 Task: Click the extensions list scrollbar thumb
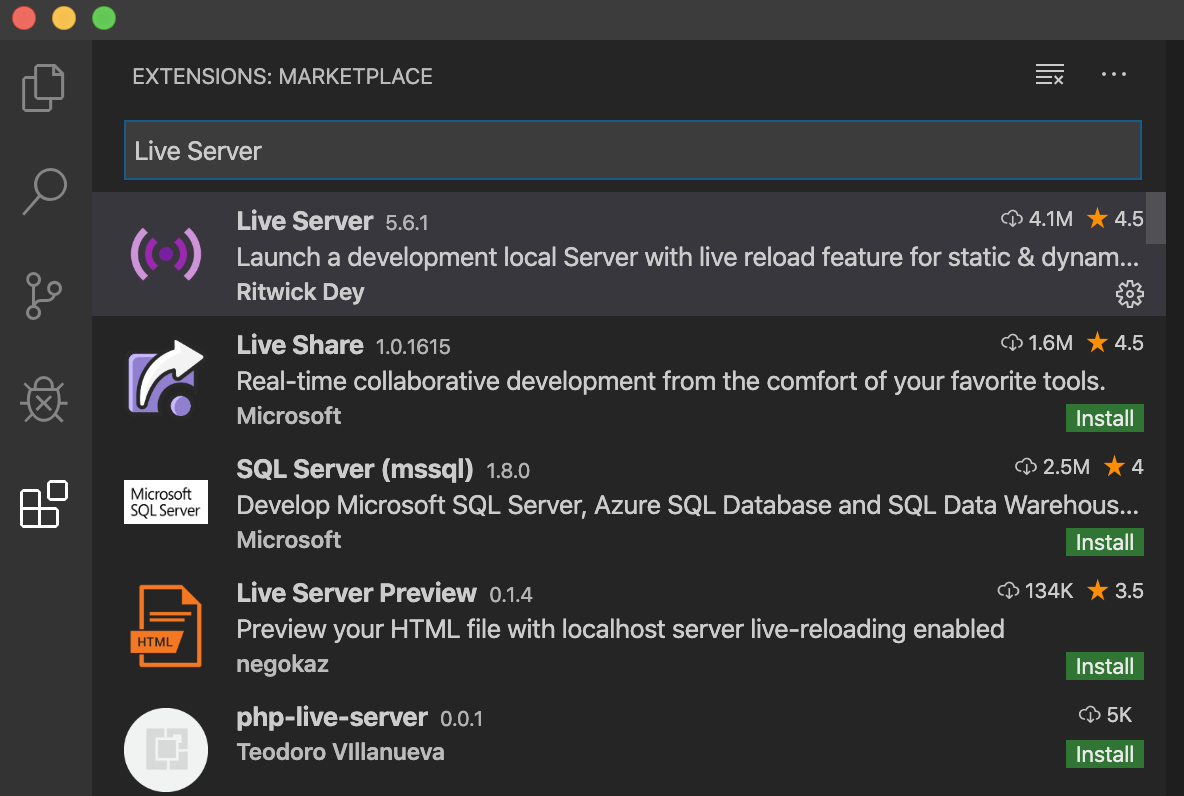[1156, 218]
